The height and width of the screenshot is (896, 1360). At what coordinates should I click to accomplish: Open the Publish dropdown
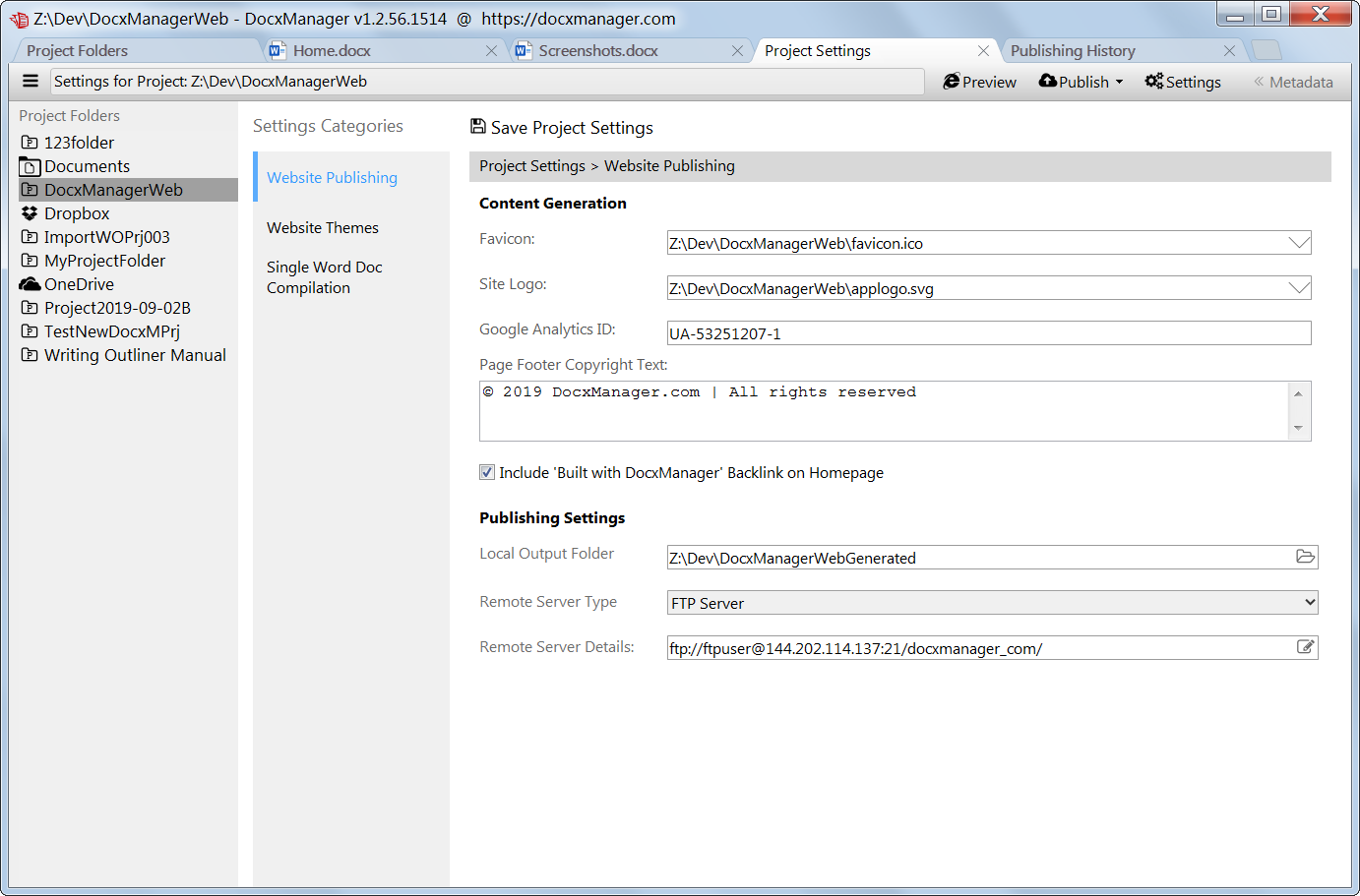pos(1080,82)
